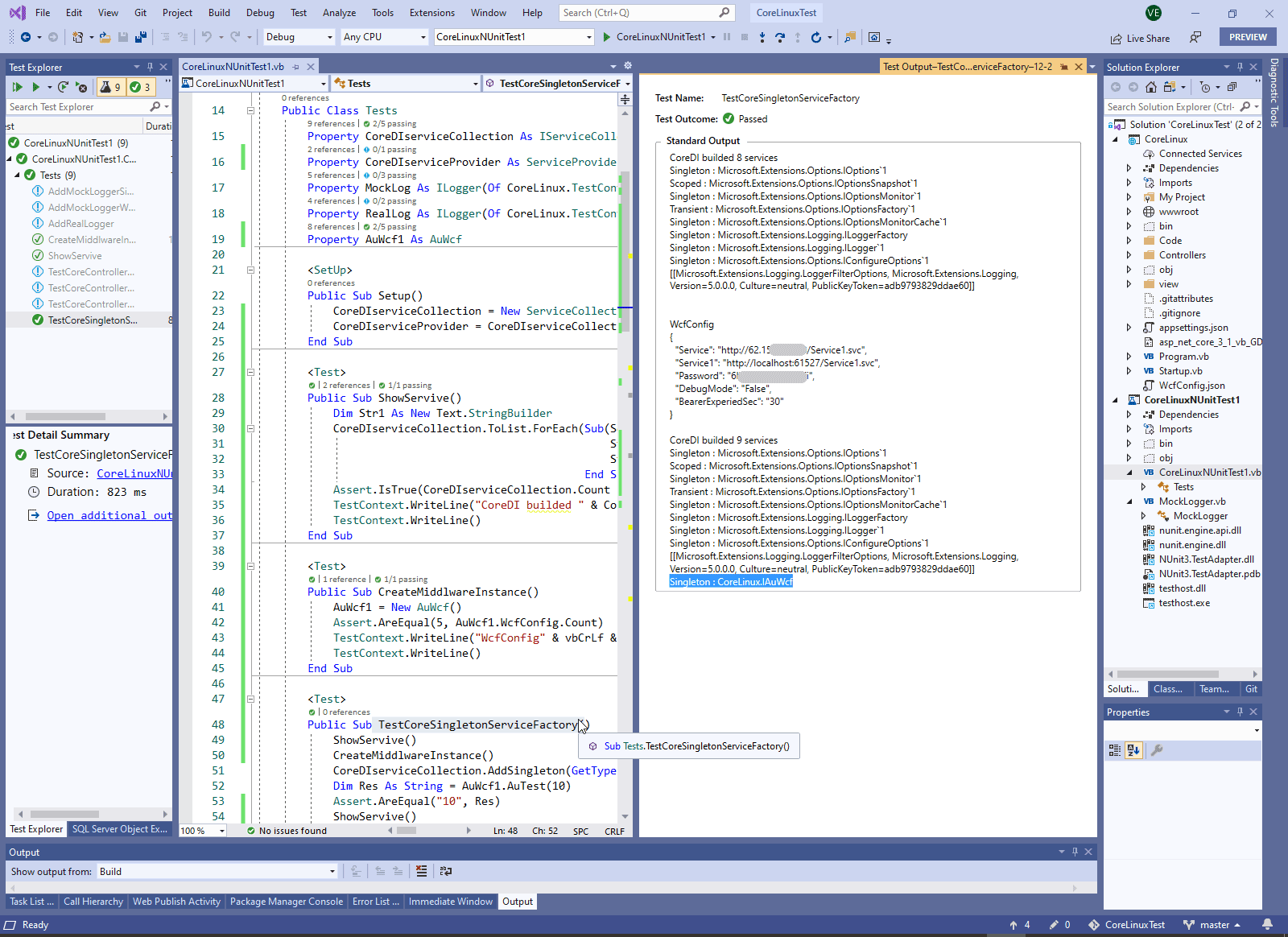1288x937 pixels.
Task: Switch to the Error List tab
Action: coord(375,902)
